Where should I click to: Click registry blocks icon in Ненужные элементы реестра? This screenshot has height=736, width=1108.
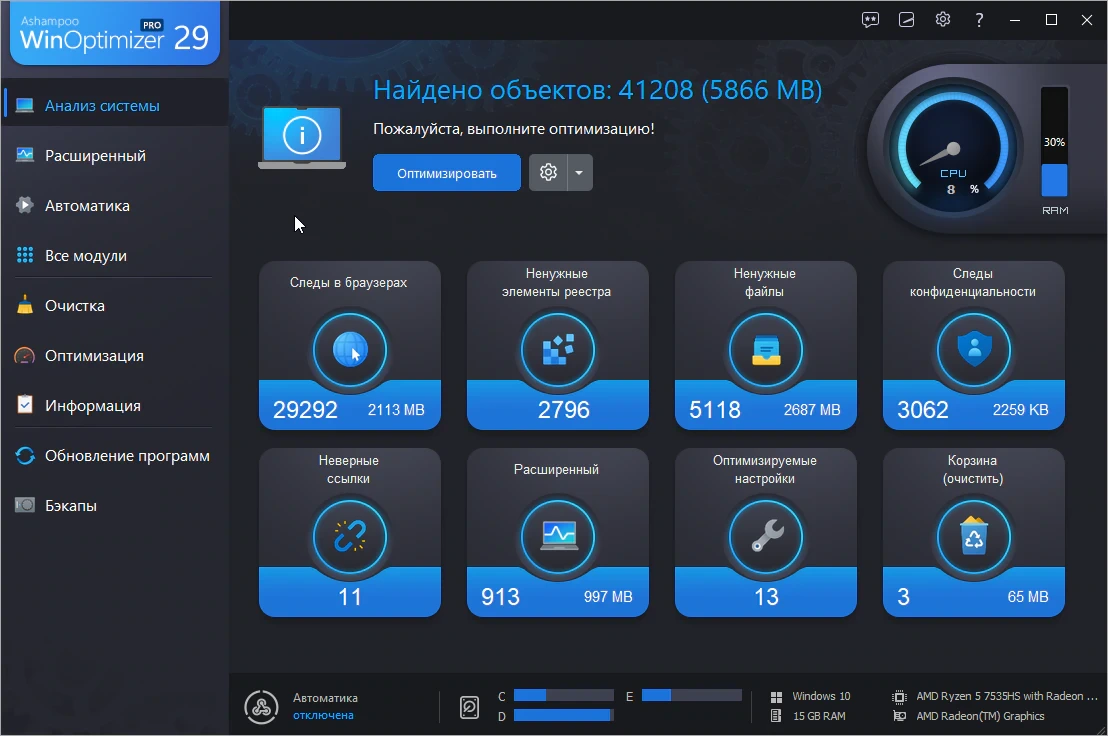(x=558, y=350)
